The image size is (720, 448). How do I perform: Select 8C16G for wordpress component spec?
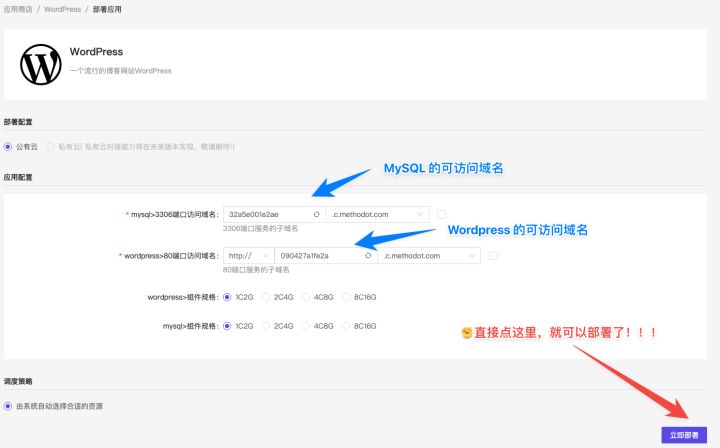point(346,297)
